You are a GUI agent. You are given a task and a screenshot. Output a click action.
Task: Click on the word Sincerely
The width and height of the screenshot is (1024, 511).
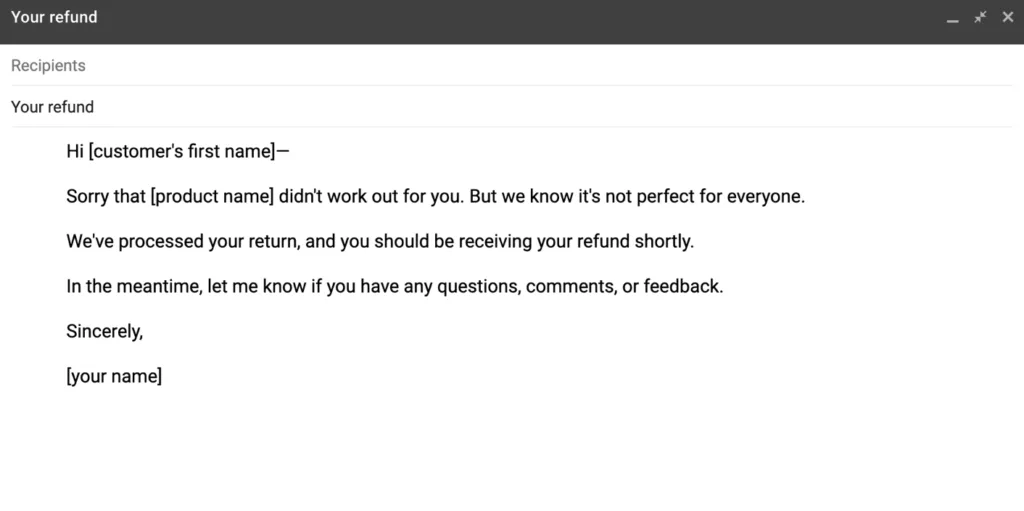coord(104,332)
